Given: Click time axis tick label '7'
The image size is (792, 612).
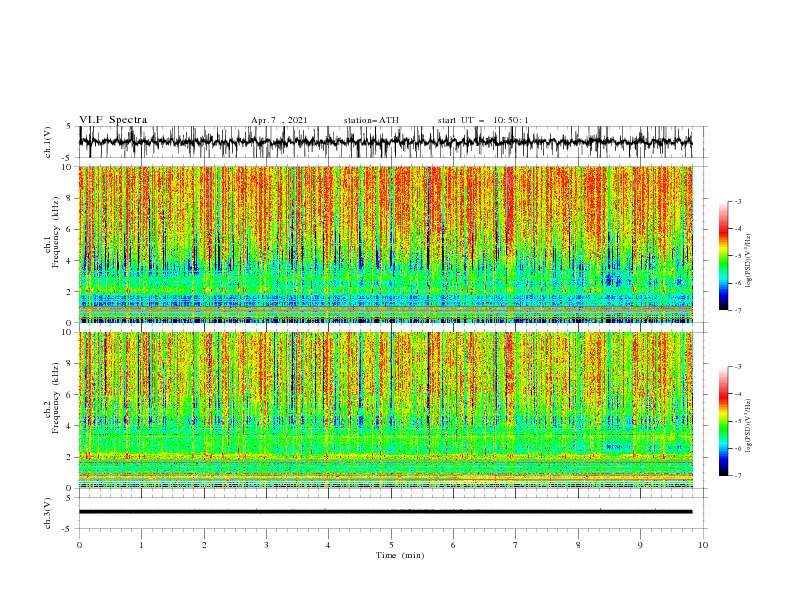Looking at the screenshot, I should coord(516,545).
